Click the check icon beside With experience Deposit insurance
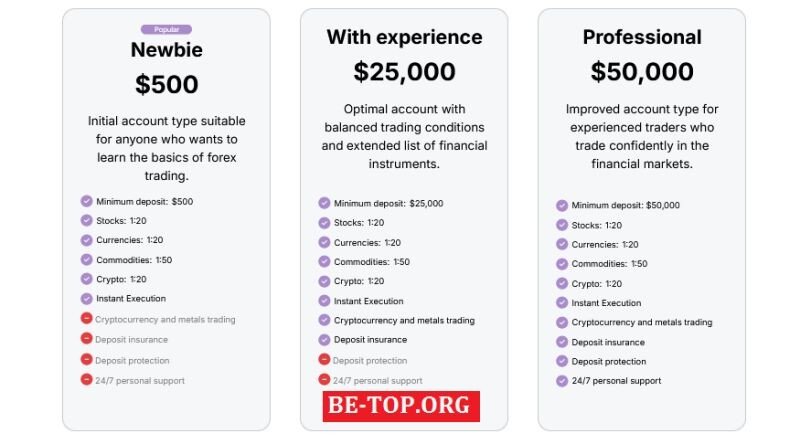800x444 pixels. pos(324,340)
